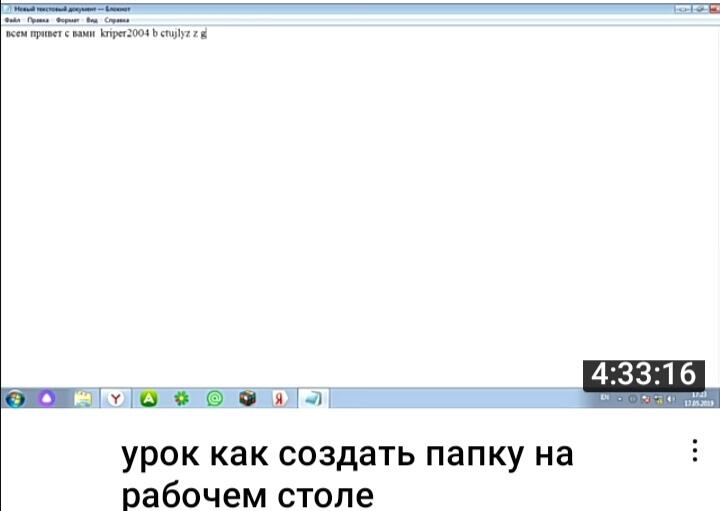Click the EN language indicator in tray
This screenshot has height=511, width=720.
pyautogui.click(x=605, y=398)
